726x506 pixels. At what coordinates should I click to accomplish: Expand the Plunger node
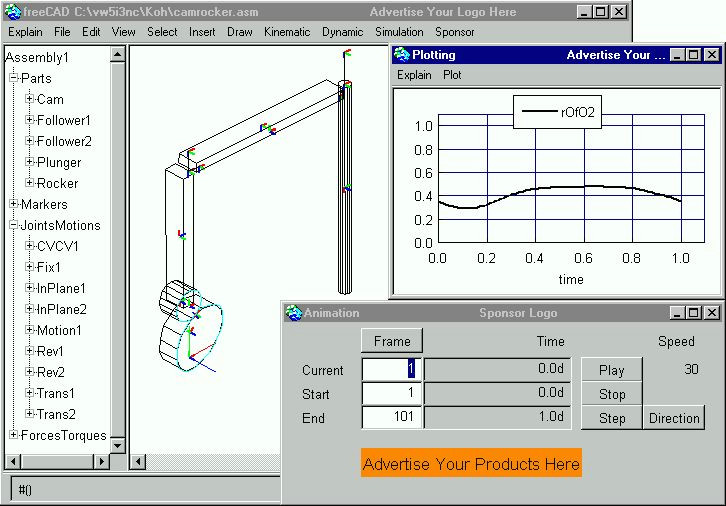pos(29,162)
